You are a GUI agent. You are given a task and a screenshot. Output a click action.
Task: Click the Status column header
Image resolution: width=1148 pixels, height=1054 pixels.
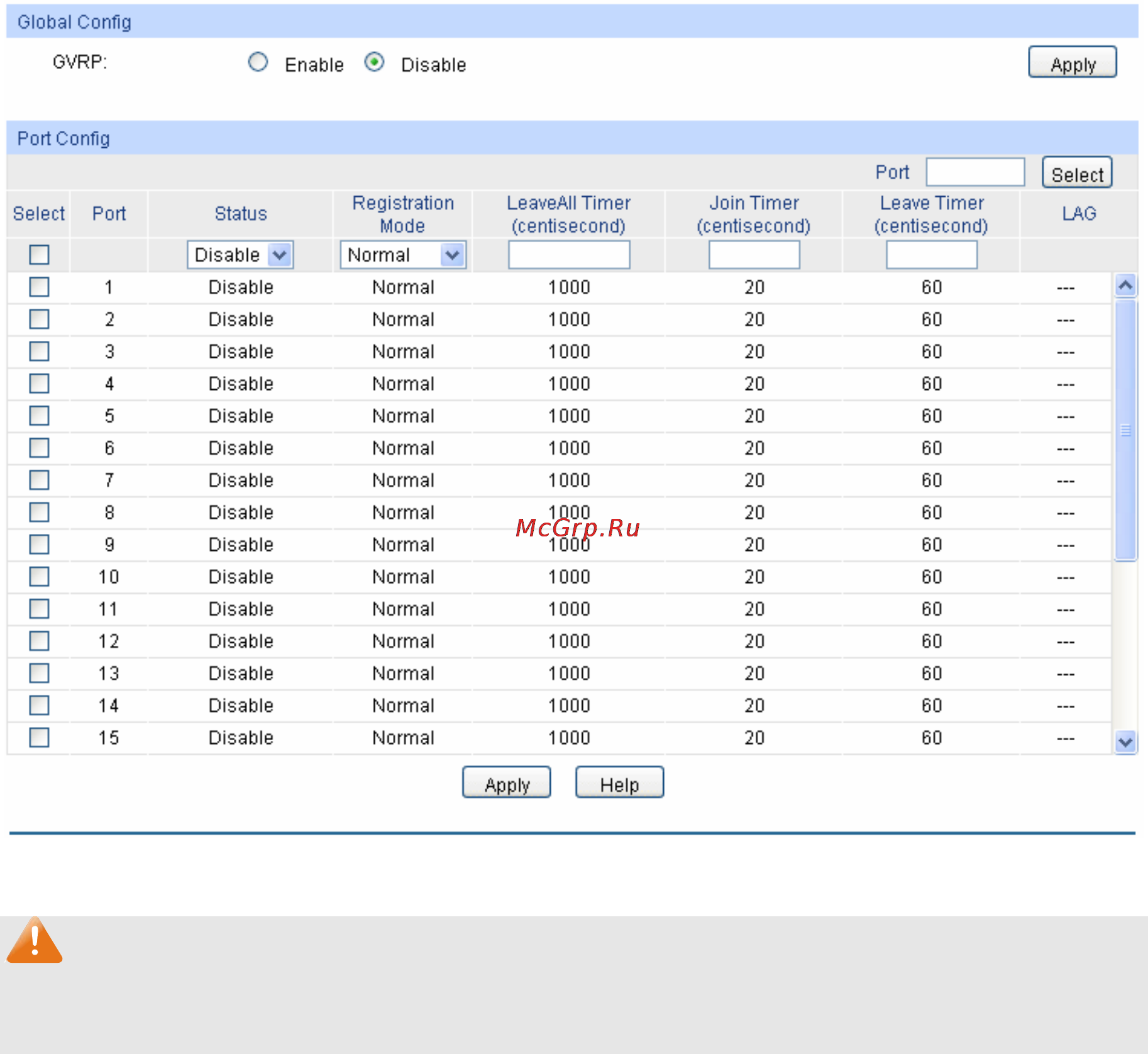(241, 214)
